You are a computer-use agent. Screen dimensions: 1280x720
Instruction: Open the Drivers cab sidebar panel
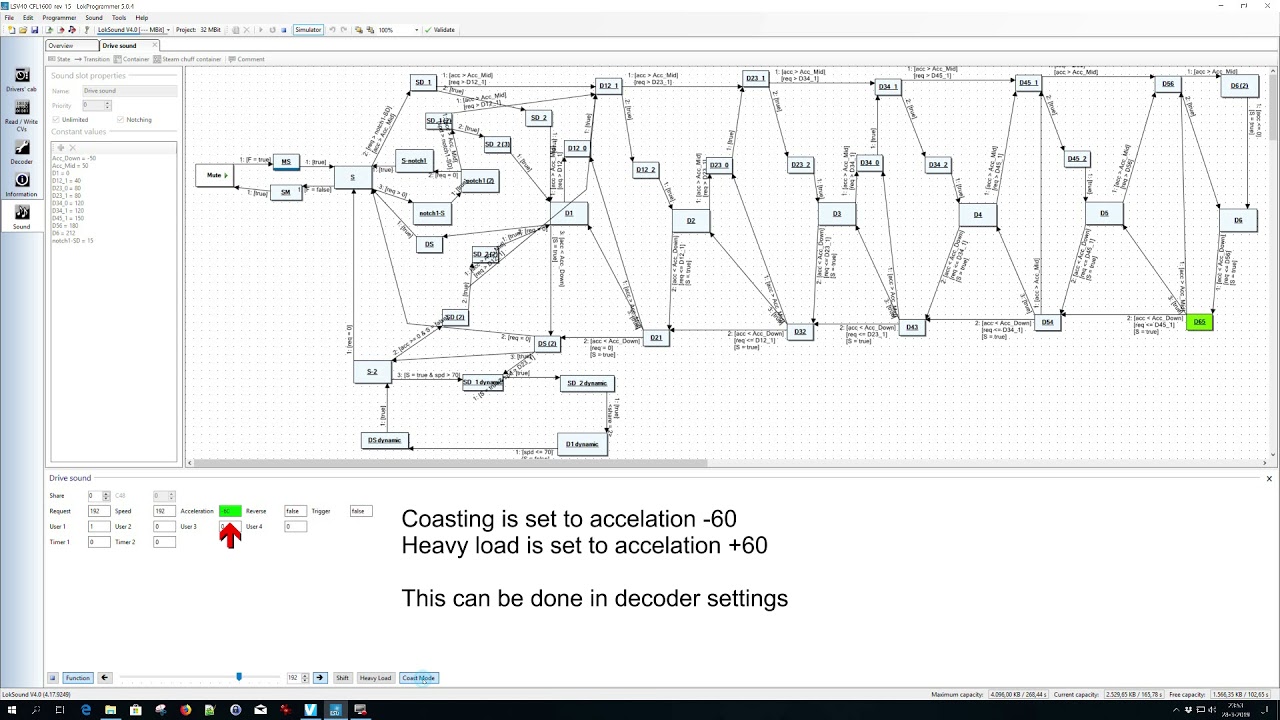pyautogui.click(x=21, y=80)
